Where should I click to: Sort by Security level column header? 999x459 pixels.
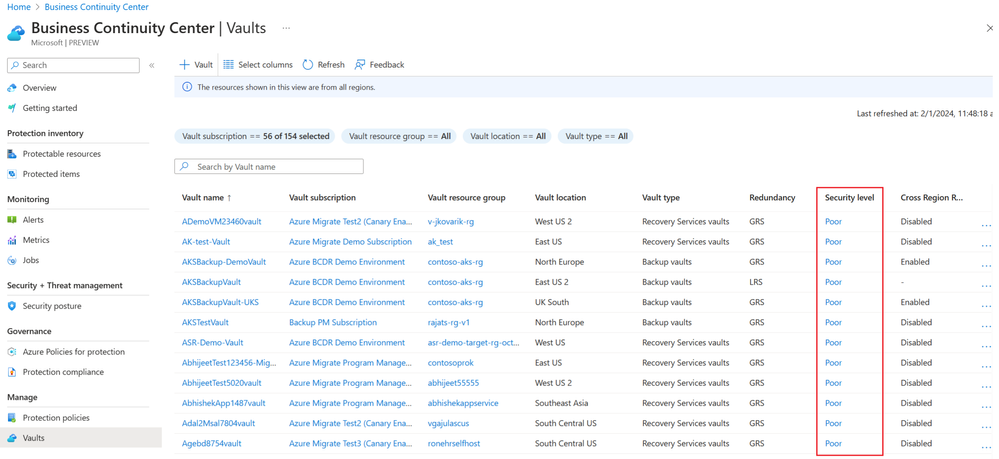[849, 198]
